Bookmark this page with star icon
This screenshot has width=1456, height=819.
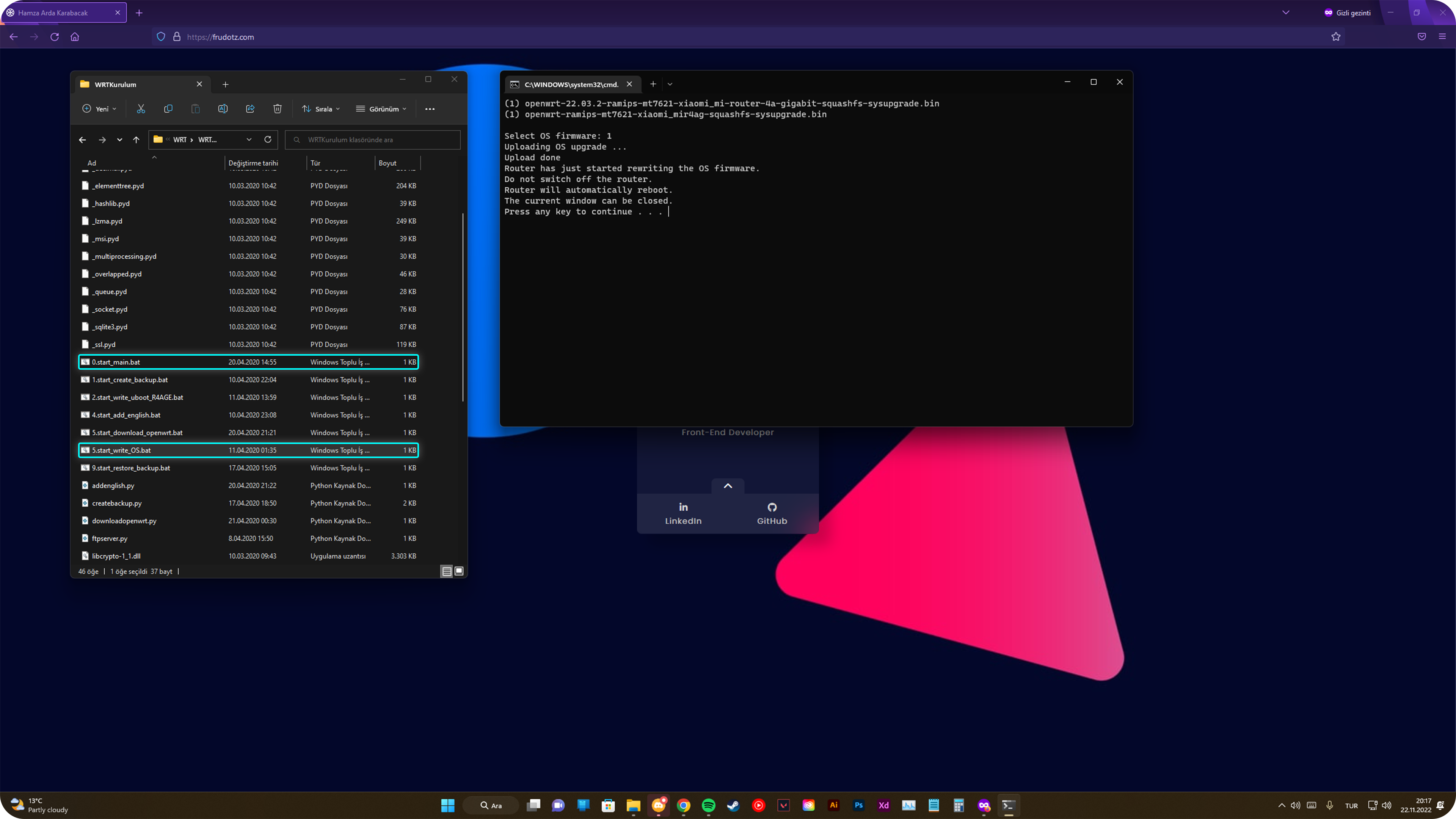click(1335, 37)
